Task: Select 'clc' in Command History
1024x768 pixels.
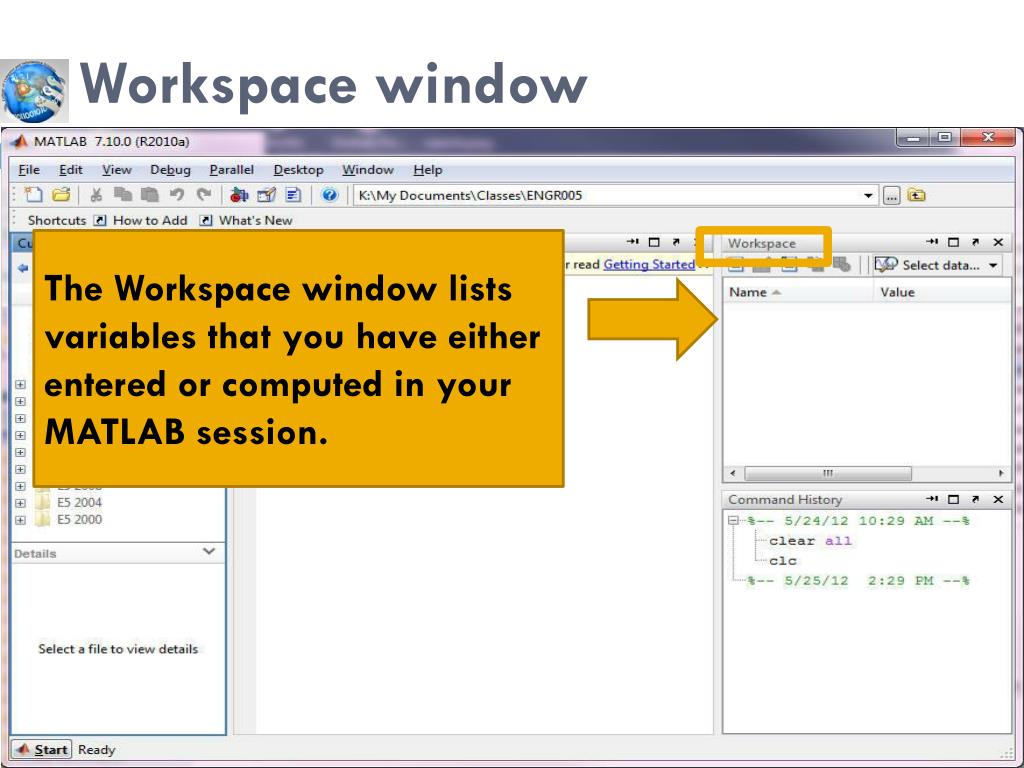Action: click(782, 561)
